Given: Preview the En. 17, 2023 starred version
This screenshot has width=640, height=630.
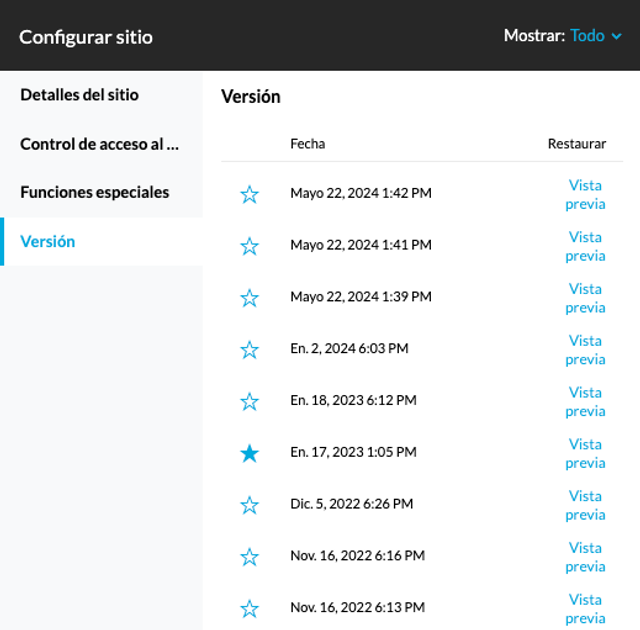Looking at the screenshot, I should [585, 454].
